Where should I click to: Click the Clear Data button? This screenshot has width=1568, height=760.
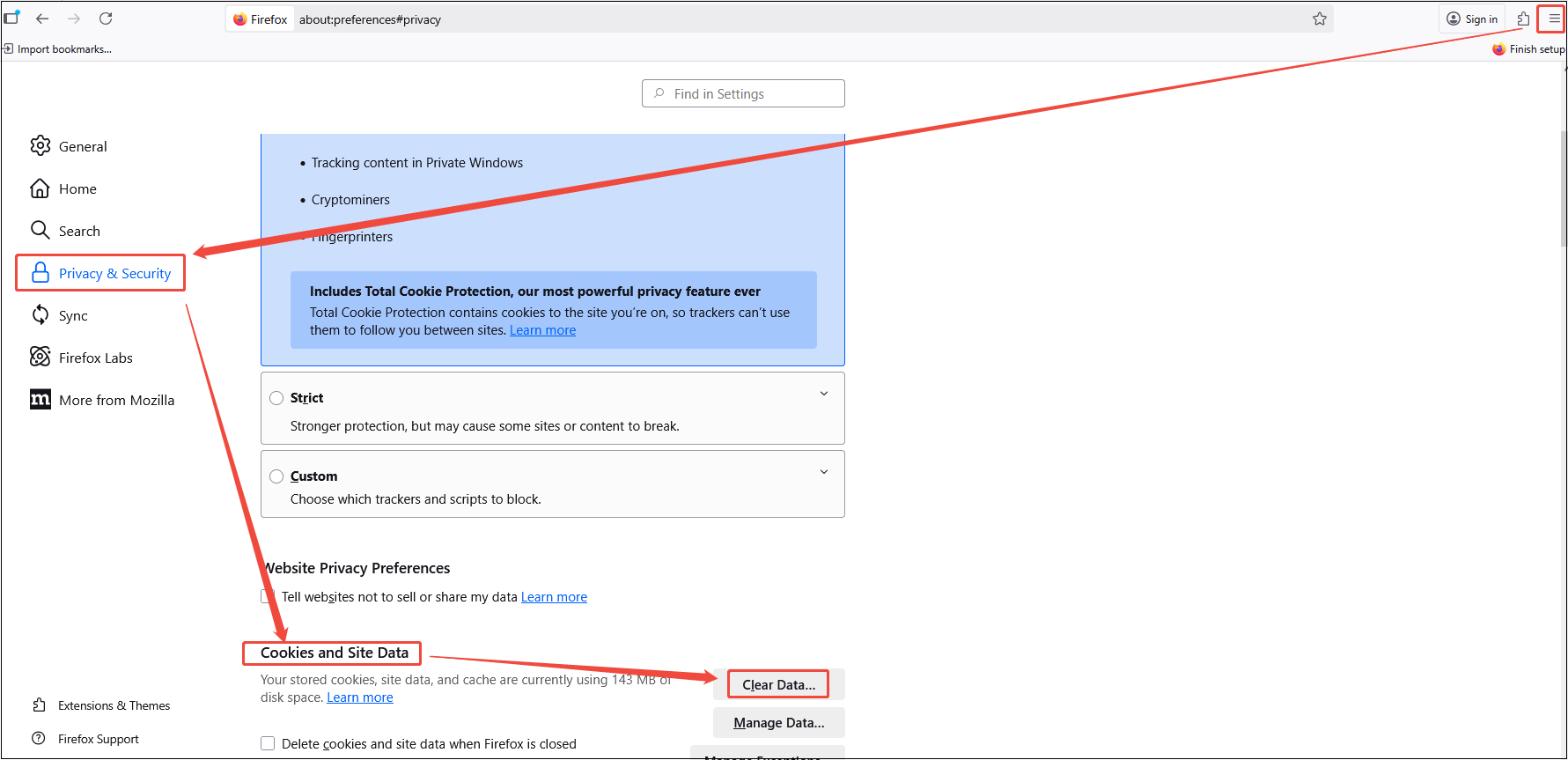[778, 684]
